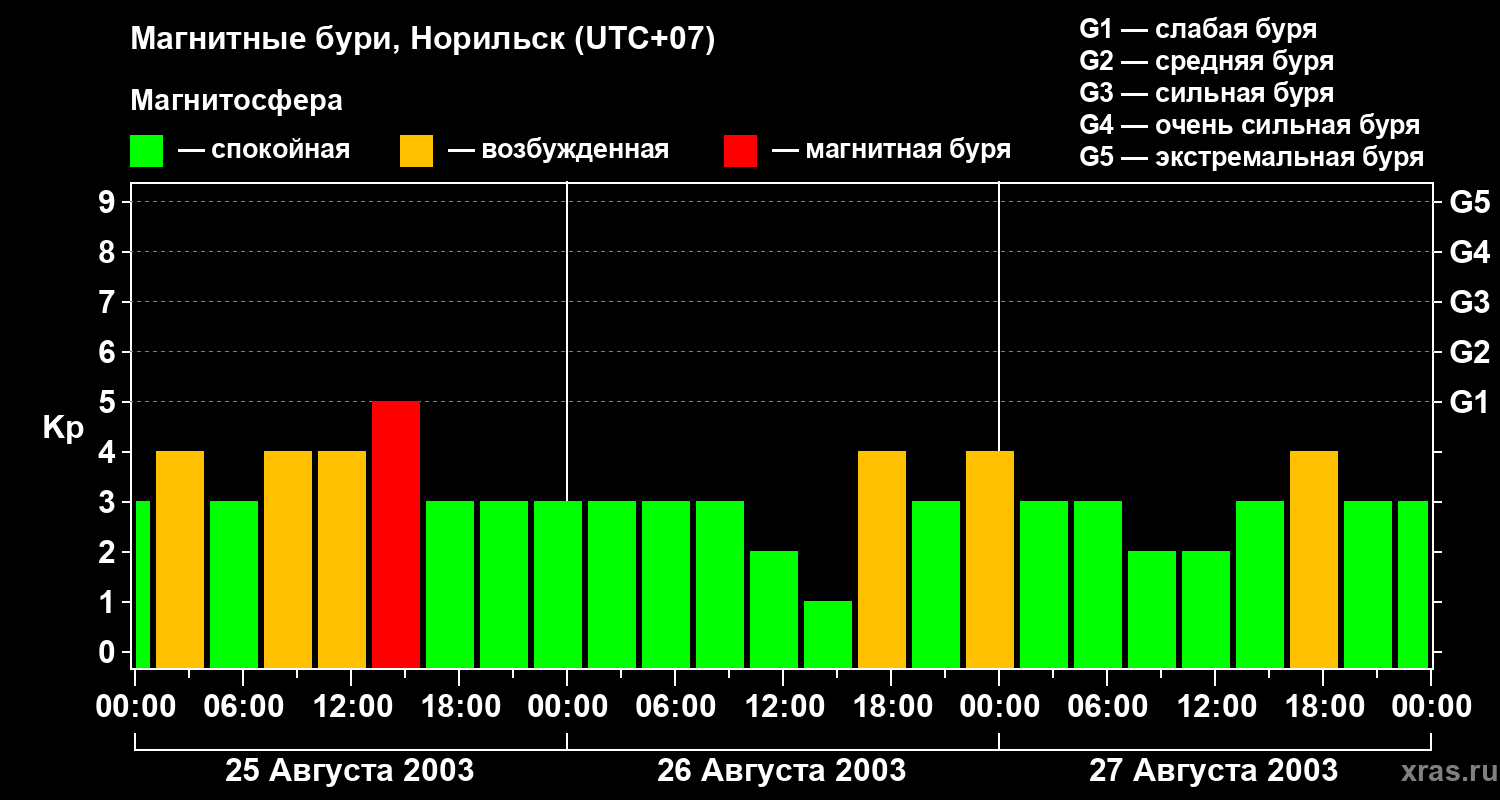Click the green bar crossing midnight into 26 August

pos(558,584)
